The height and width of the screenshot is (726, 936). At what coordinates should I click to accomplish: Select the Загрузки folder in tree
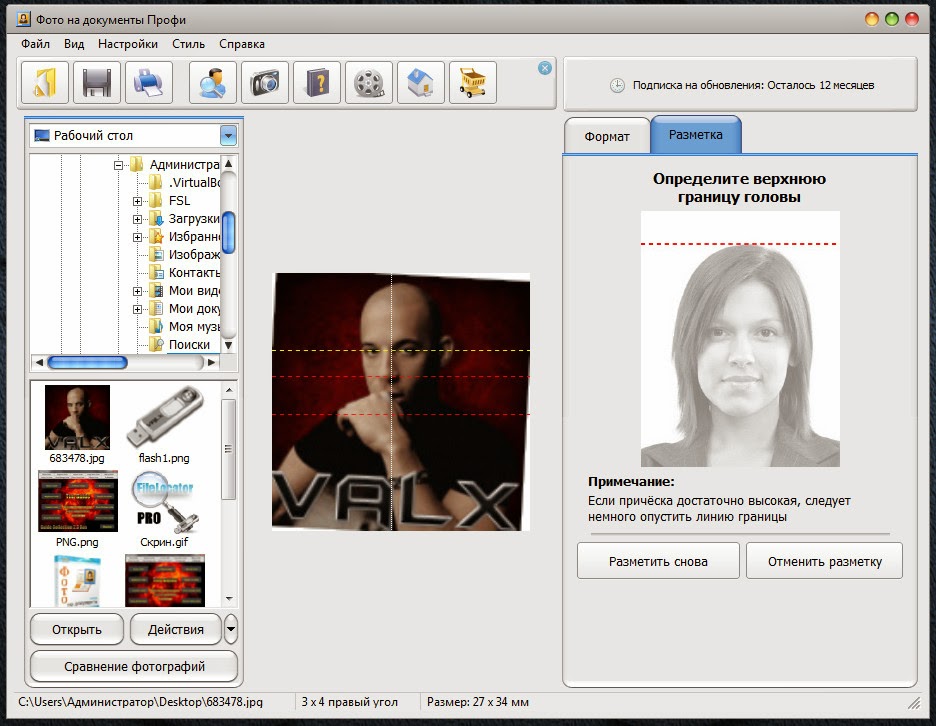click(x=185, y=219)
